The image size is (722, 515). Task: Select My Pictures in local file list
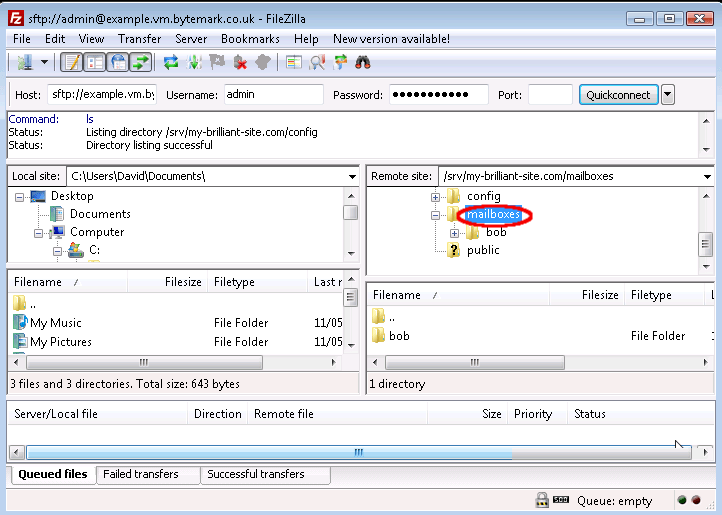61,342
